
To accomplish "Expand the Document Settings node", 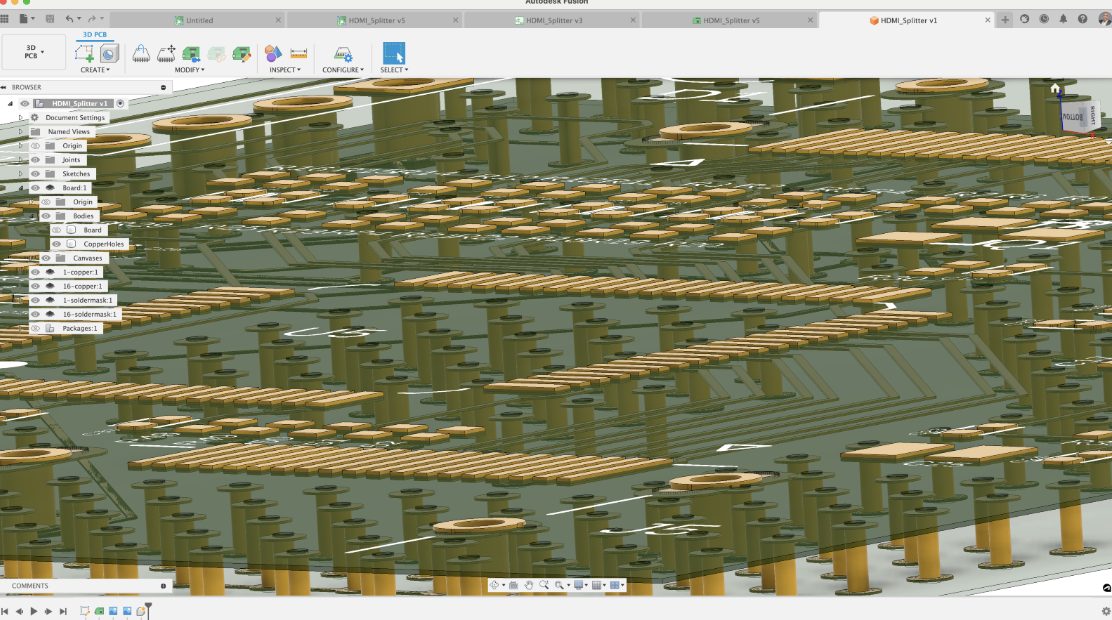I will pos(21,118).
